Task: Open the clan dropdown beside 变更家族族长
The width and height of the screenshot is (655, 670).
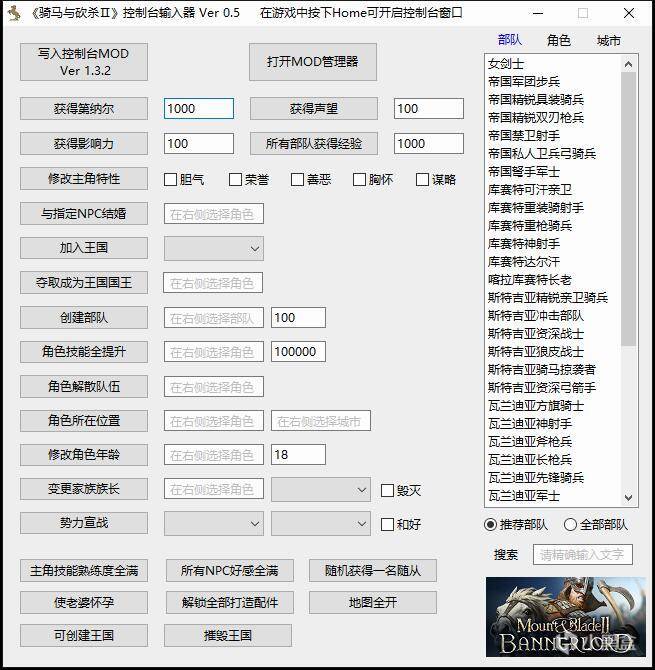Action: tap(320, 489)
